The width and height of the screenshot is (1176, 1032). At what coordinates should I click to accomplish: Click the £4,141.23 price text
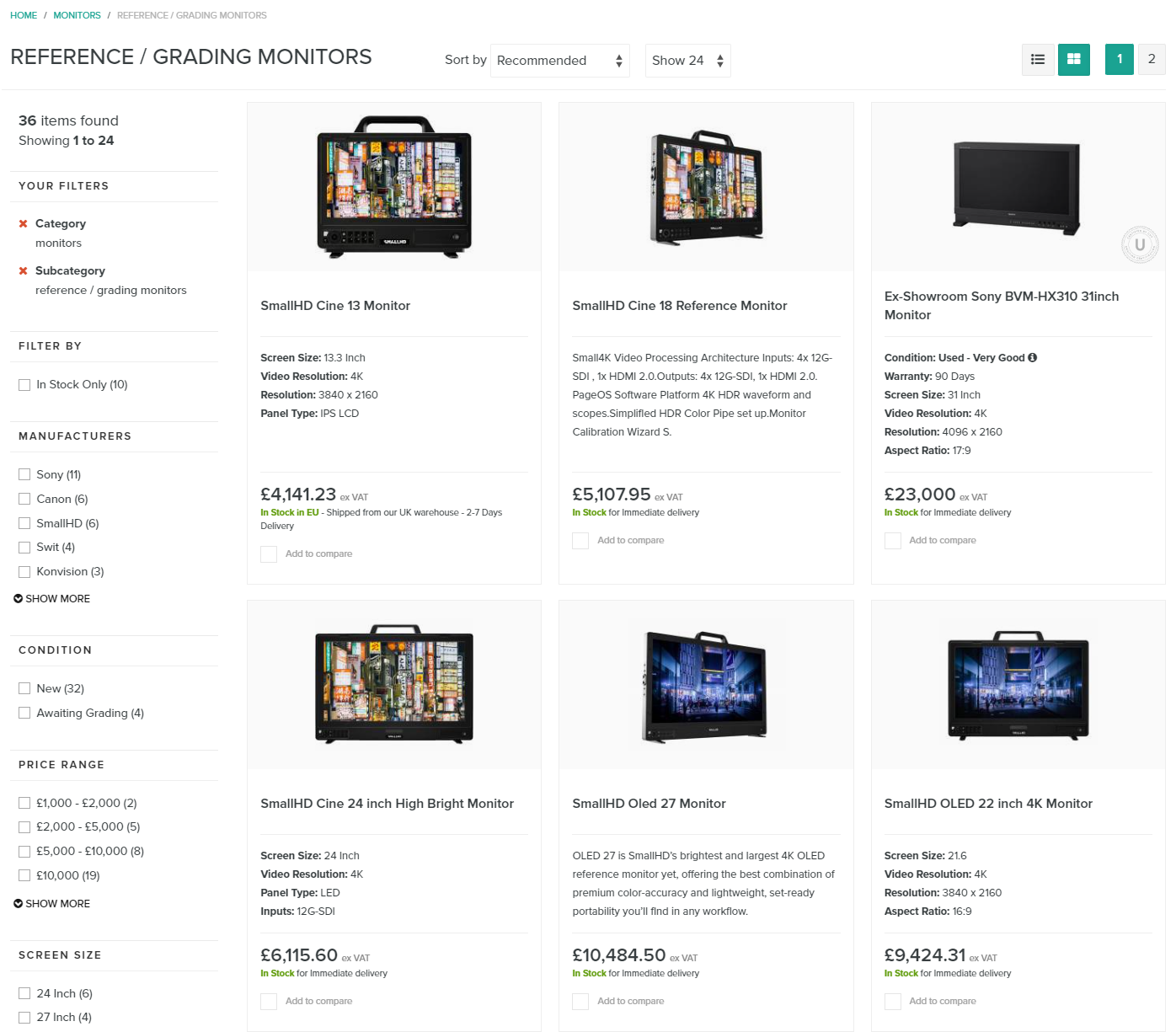[x=298, y=495]
